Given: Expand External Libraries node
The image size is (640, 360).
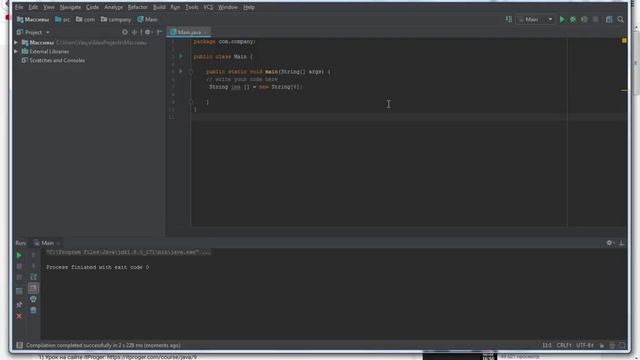Looking at the screenshot, I should (16, 51).
